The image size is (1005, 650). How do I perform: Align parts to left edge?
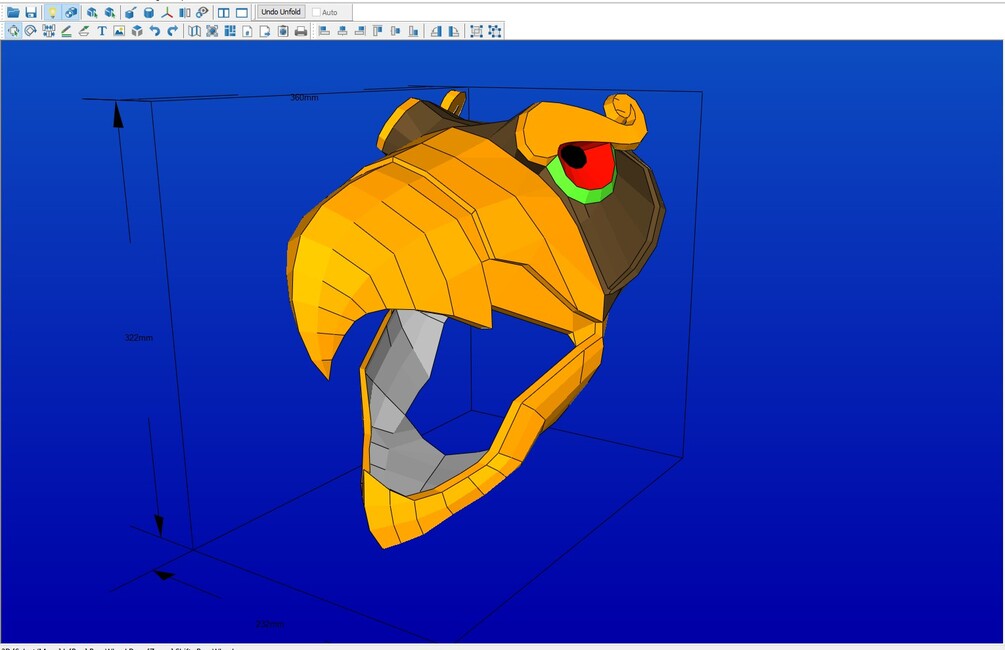tap(324, 31)
